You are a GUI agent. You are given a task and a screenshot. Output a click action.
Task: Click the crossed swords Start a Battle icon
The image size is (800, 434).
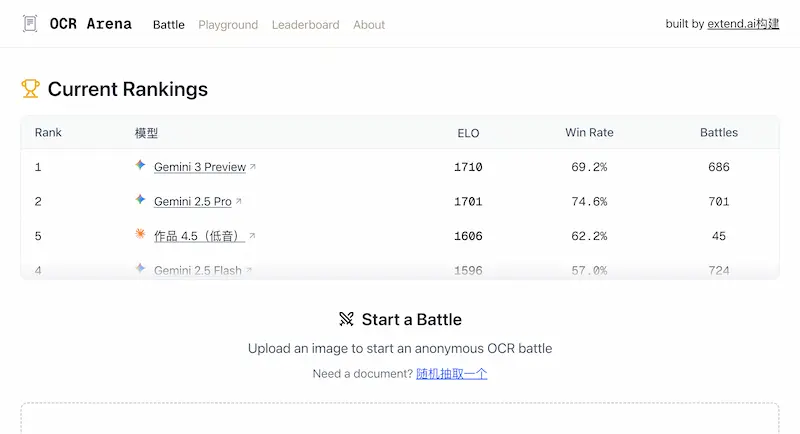(347, 319)
